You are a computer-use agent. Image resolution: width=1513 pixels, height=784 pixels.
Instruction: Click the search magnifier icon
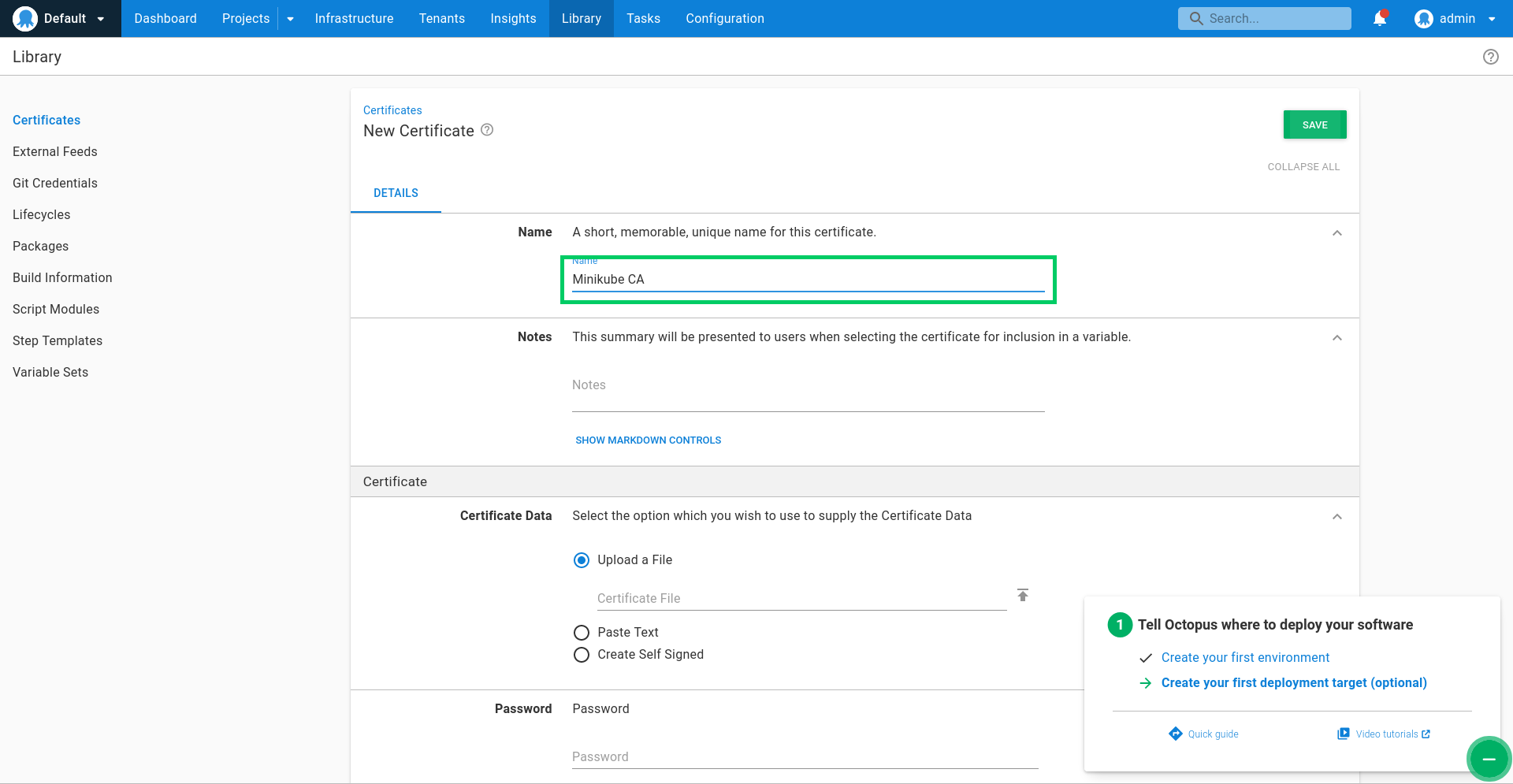[x=1196, y=18]
